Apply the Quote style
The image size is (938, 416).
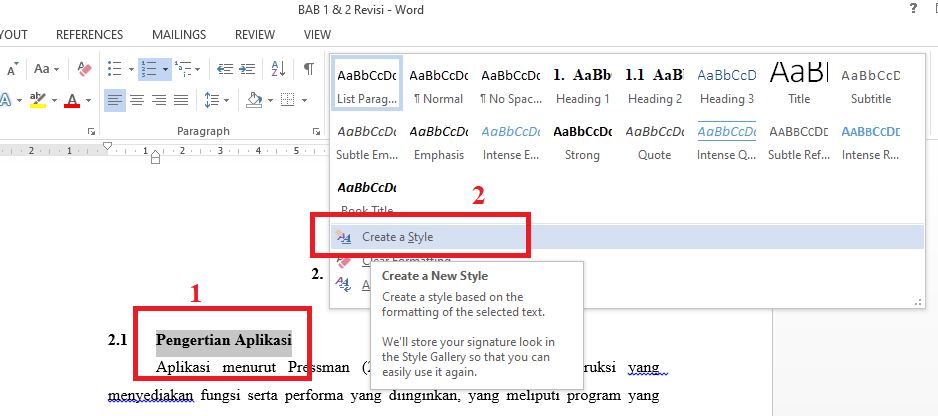654,141
